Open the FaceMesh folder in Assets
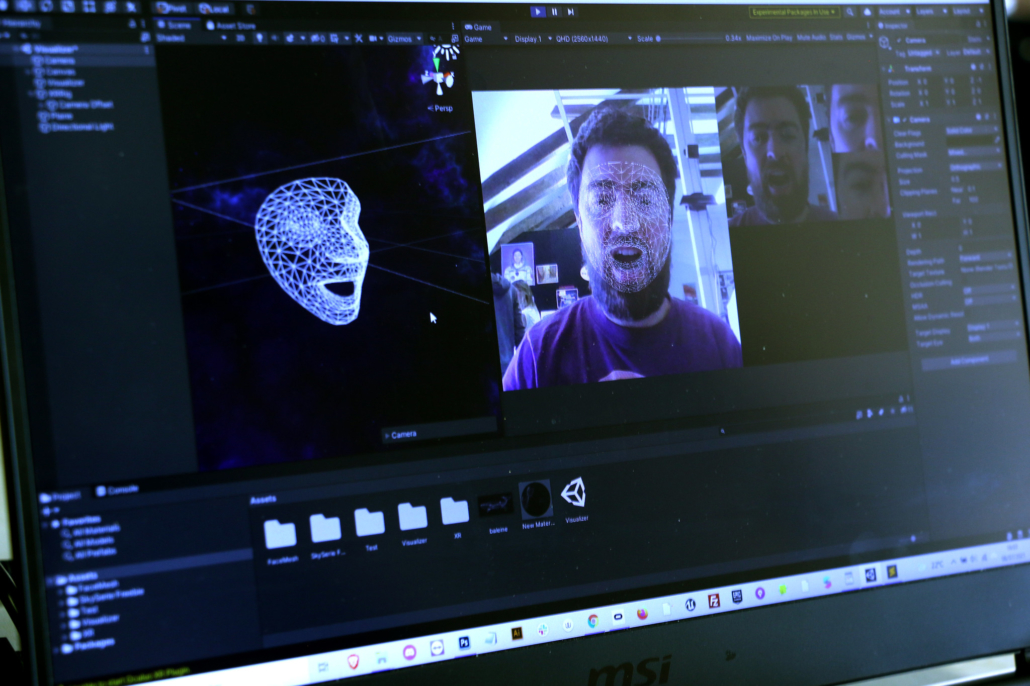The height and width of the screenshot is (686, 1030). coord(280,535)
